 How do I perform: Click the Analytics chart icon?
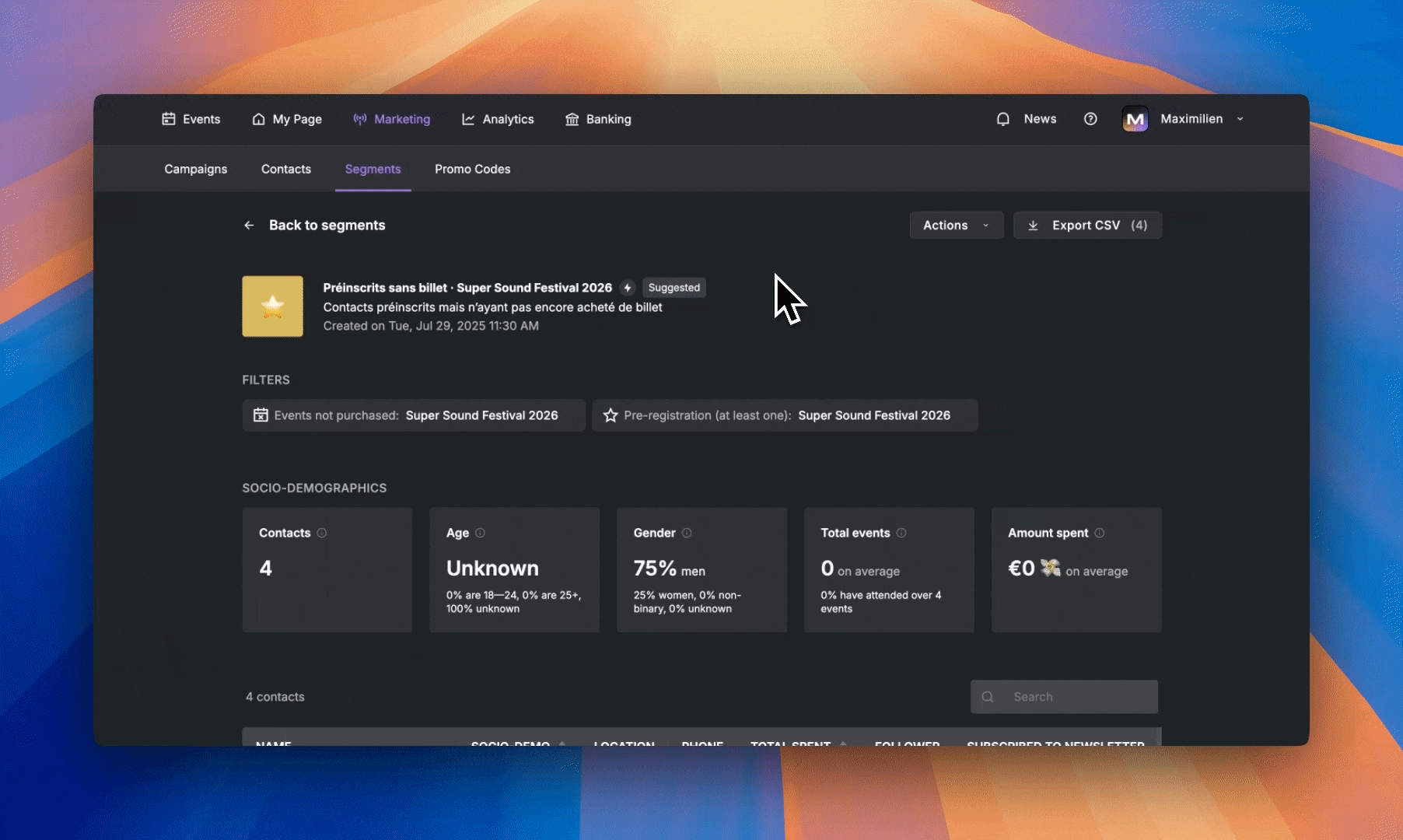point(468,119)
